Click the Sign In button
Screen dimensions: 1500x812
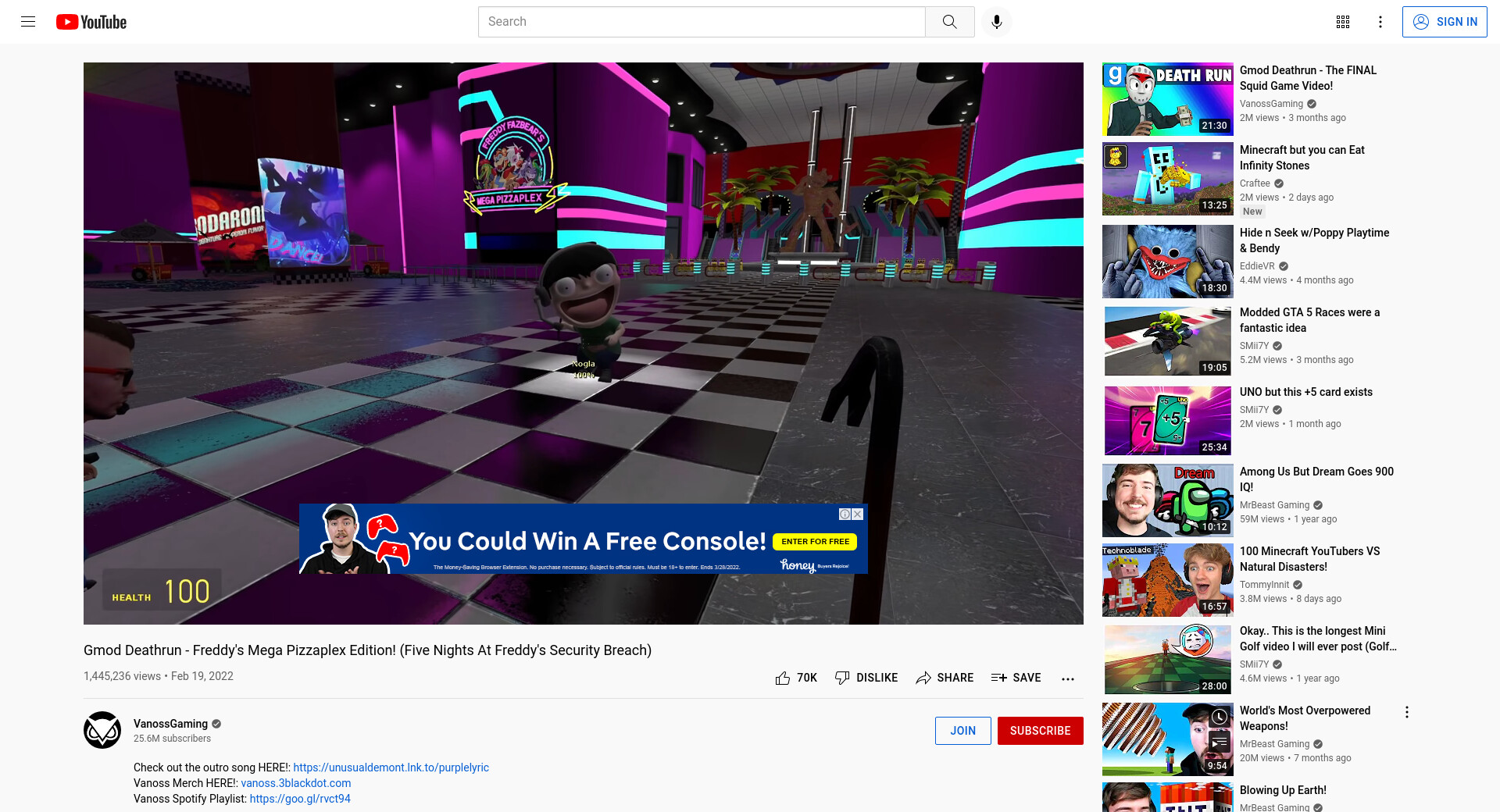pyautogui.click(x=1445, y=22)
